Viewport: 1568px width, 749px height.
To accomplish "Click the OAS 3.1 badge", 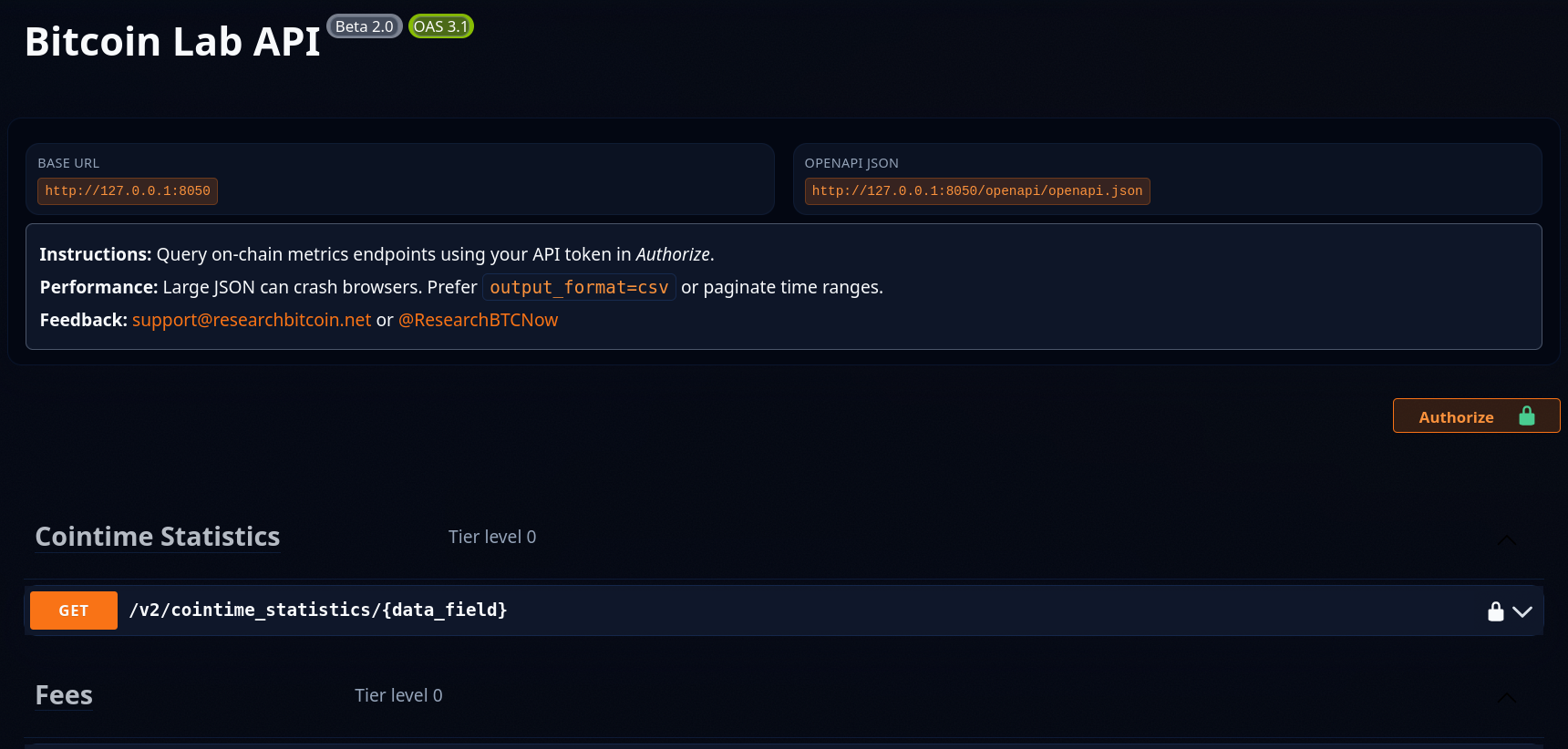I will [x=441, y=26].
